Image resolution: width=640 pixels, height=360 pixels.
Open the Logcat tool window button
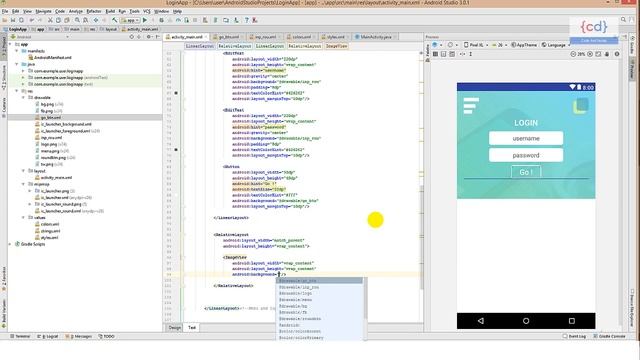pyautogui.click(x=48, y=336)
